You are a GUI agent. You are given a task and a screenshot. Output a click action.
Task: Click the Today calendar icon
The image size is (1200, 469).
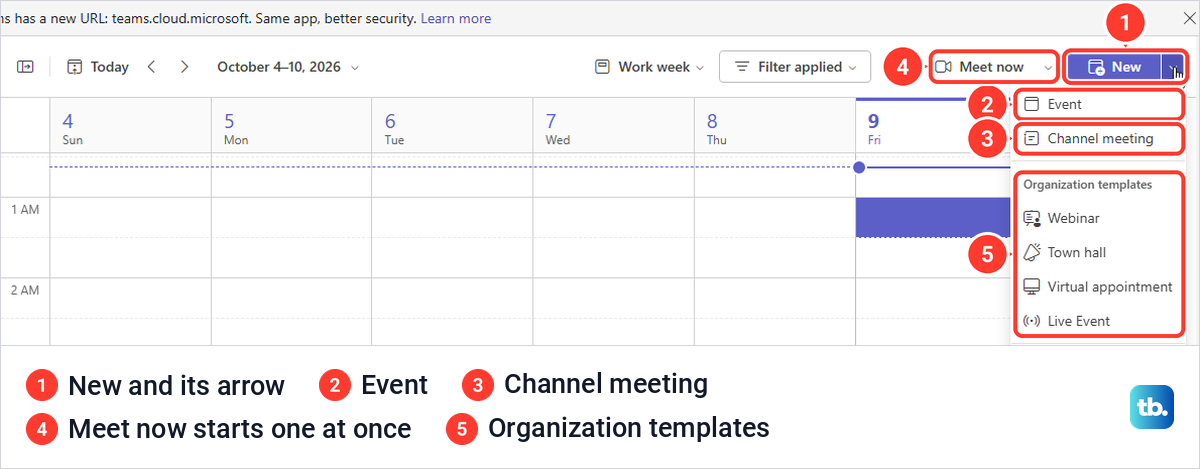click(x=74, y=67)
